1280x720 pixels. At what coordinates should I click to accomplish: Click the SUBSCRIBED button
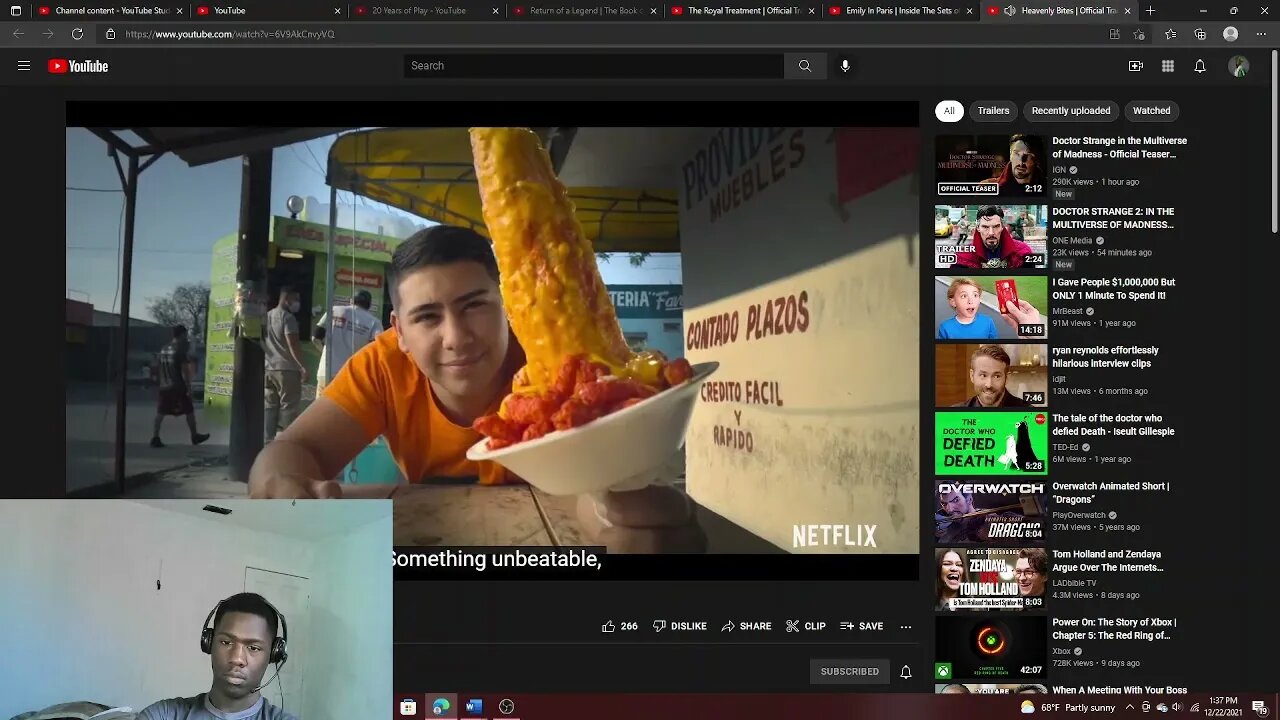pyautogui.click(x=850, y=671)
